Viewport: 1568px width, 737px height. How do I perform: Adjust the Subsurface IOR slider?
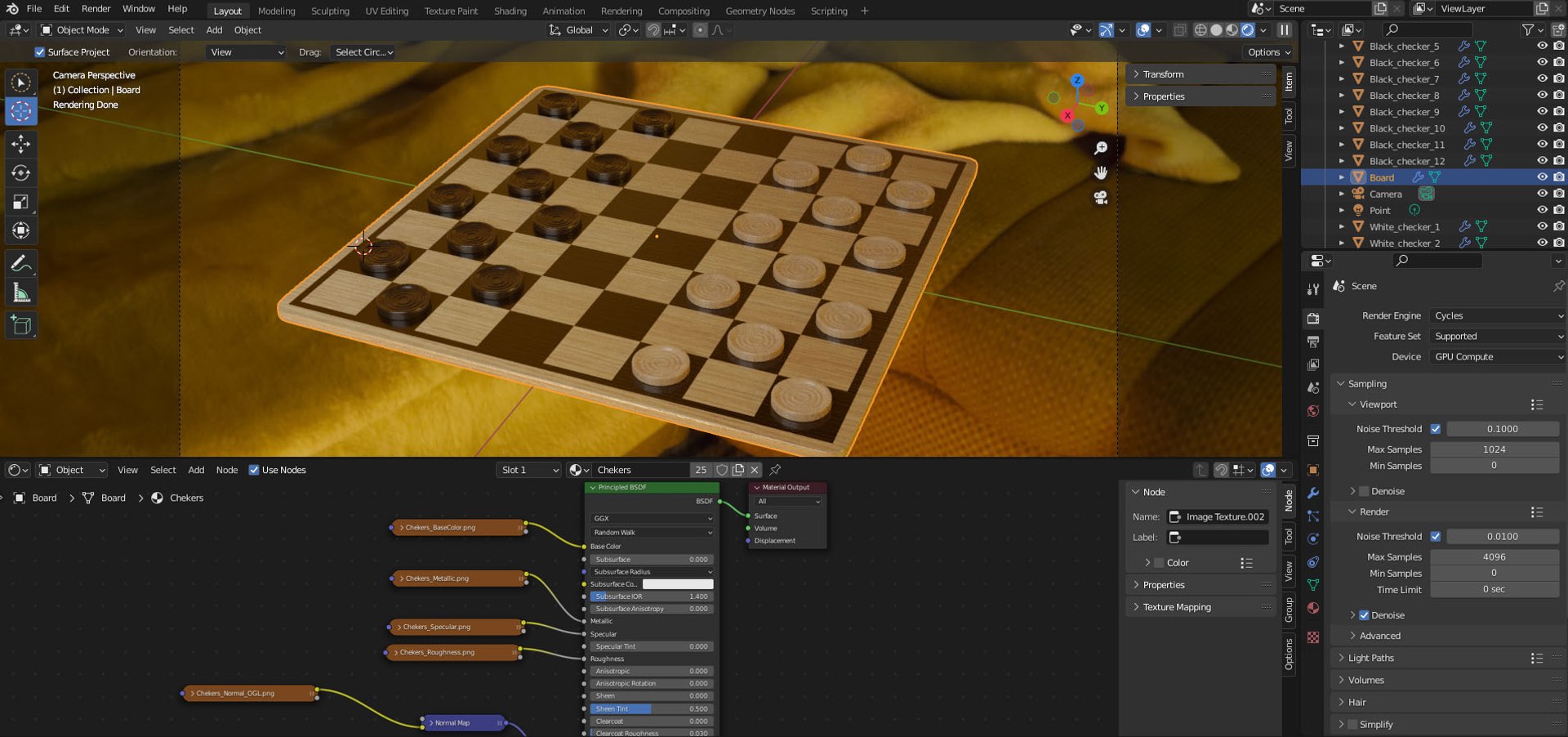pos(651,596)
